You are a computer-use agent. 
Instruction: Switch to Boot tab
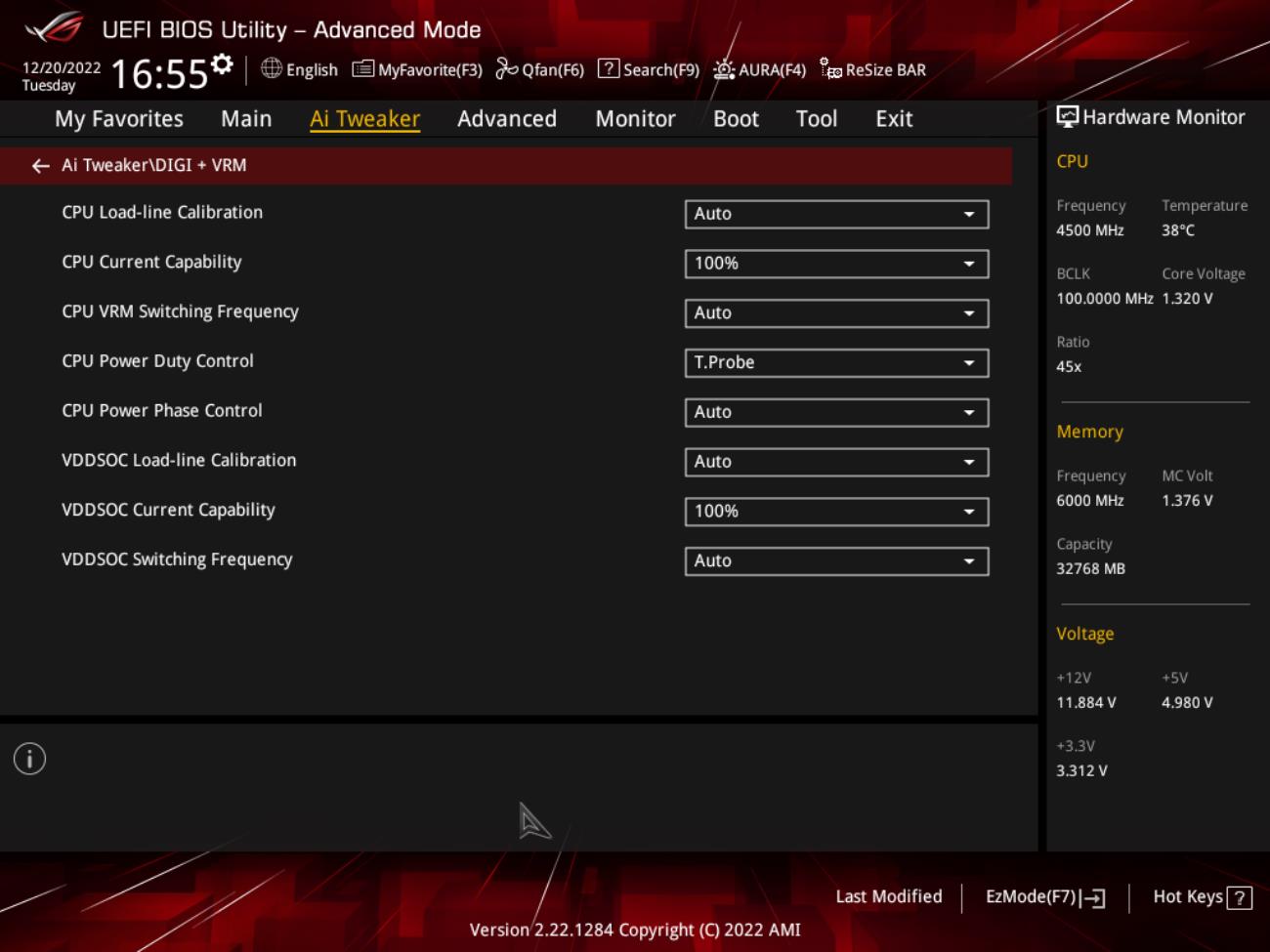click(736, 119)
